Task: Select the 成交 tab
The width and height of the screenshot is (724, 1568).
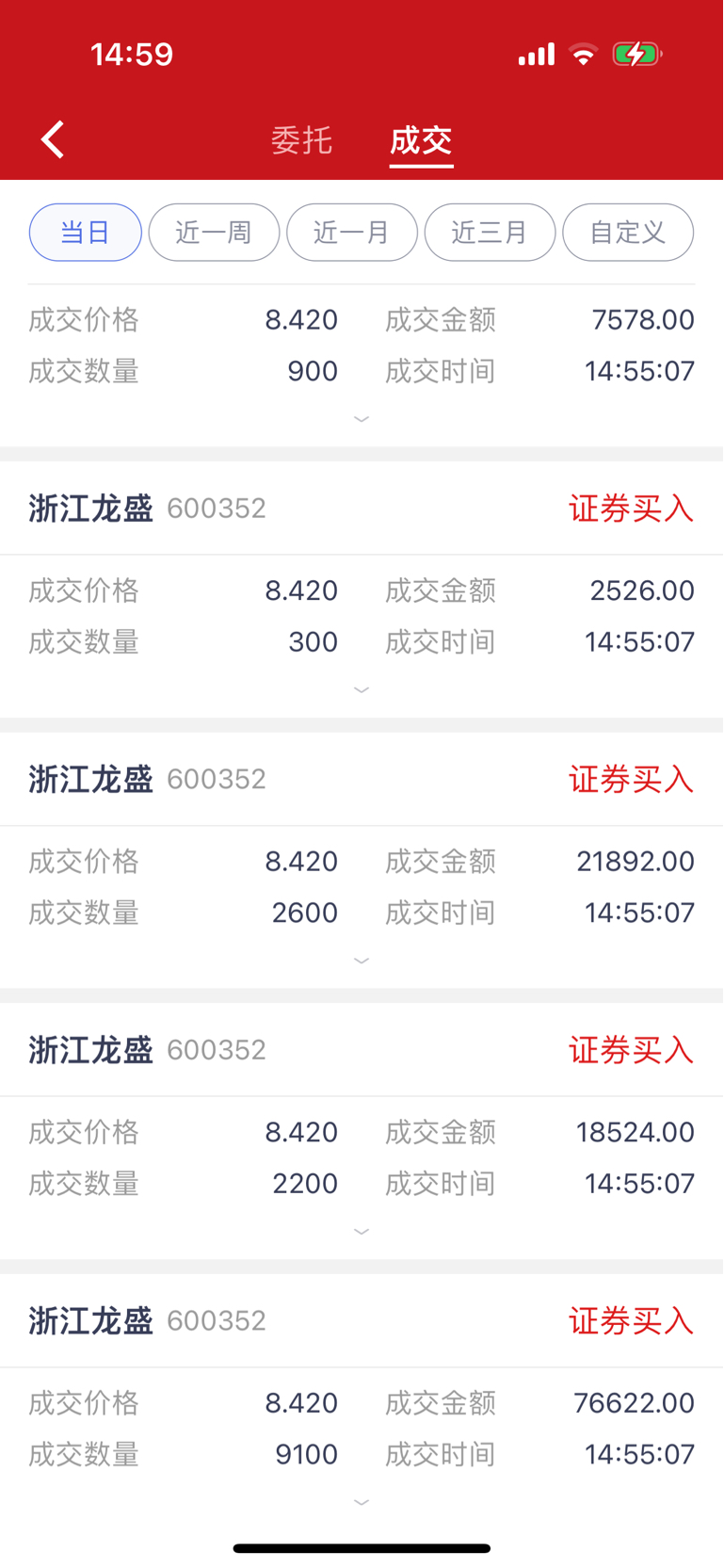Action: [421, 140]
